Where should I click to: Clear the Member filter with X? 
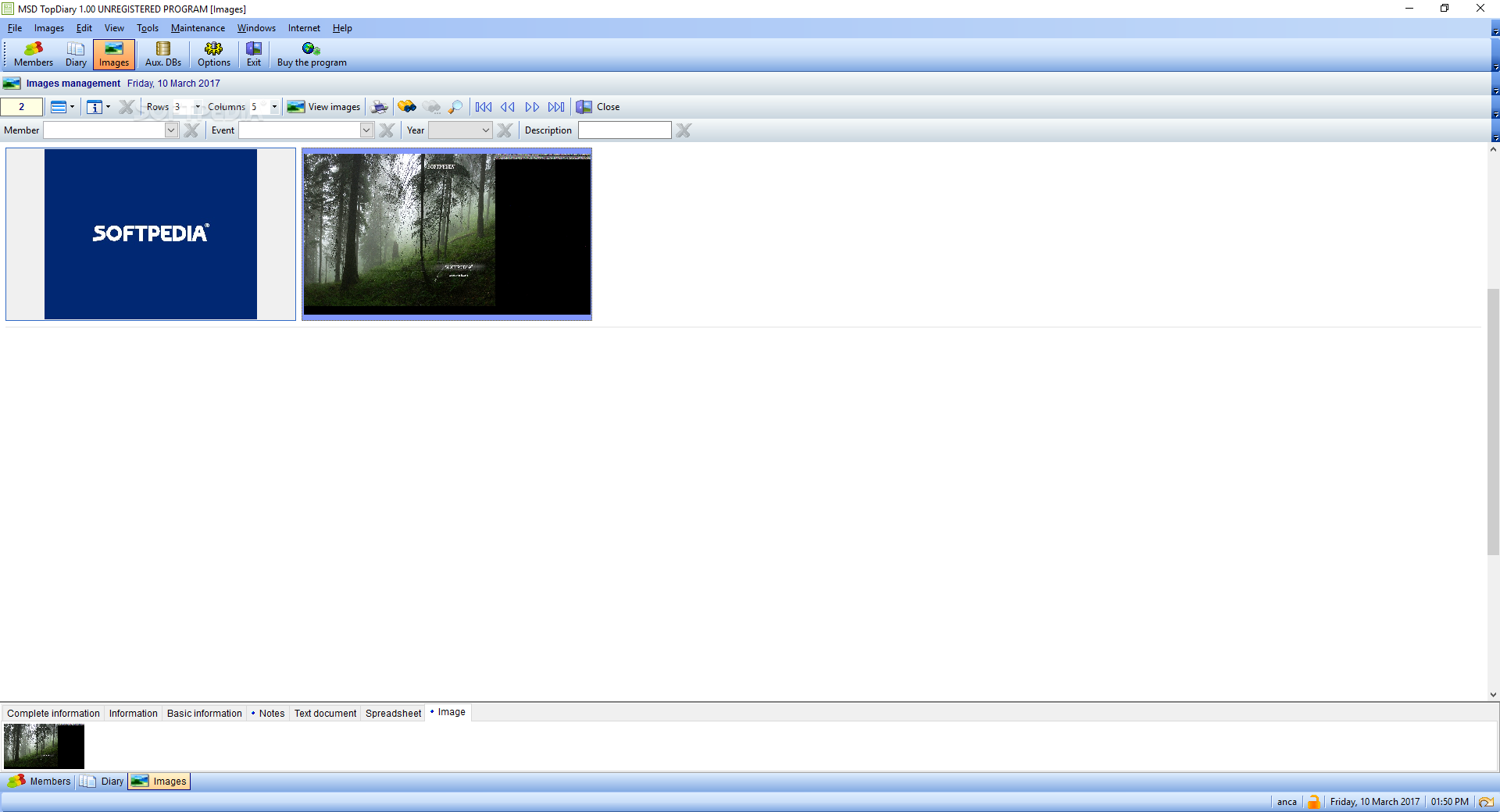[191, 130]
